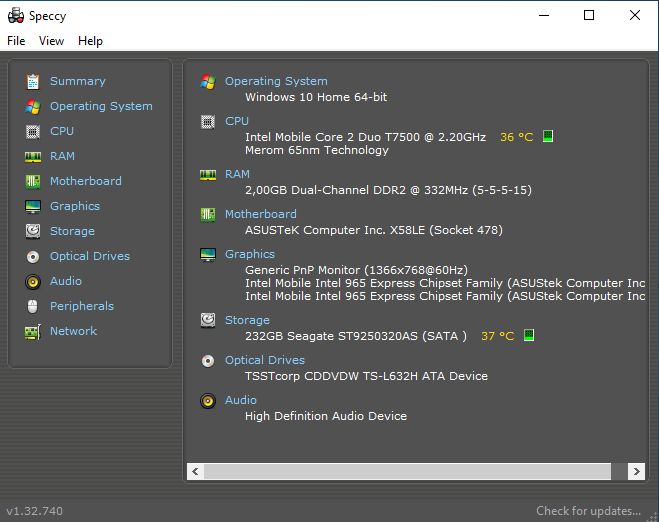
Task: Click the Windows flag icon in summary pane
Action: (208, 82)
